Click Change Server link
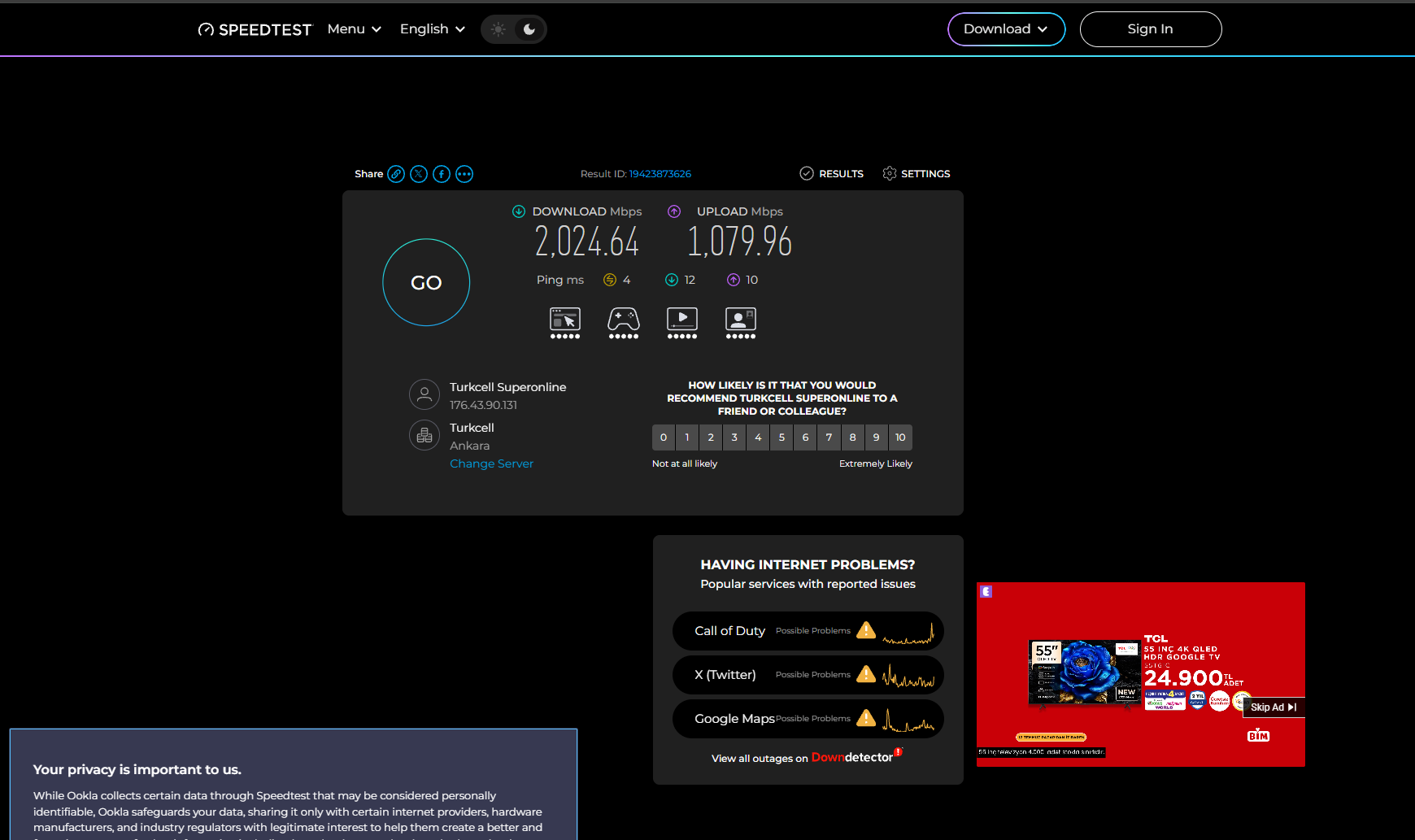Viewport: 1415px width, 840px height. click(492, 464)
